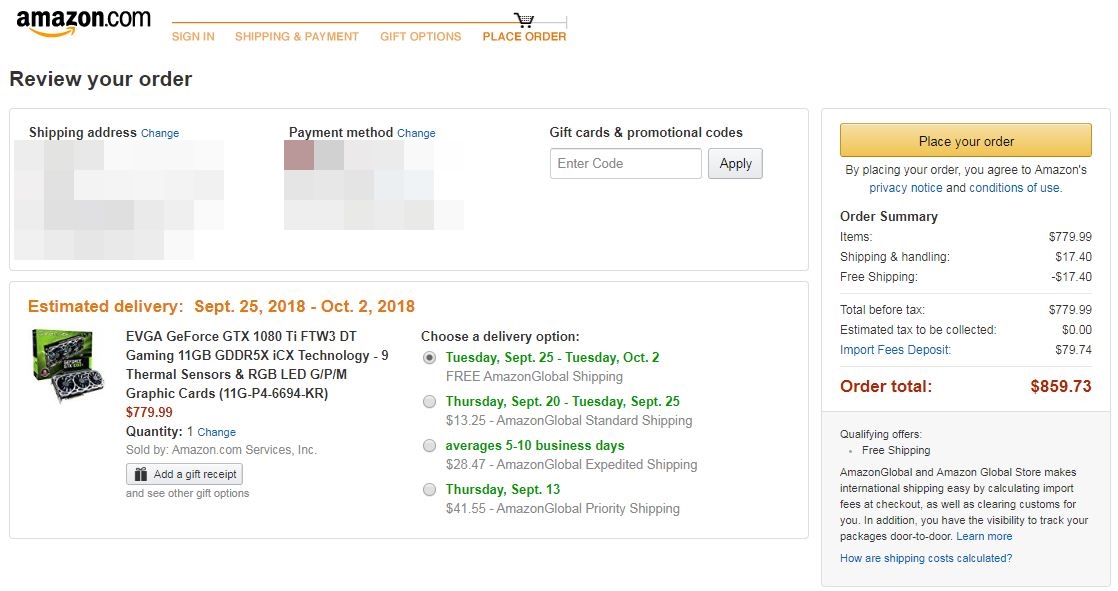The image size is (1118, 591).
Task: Choose AmazonGlobal Standard Shipping radio button
Action: 430,402
